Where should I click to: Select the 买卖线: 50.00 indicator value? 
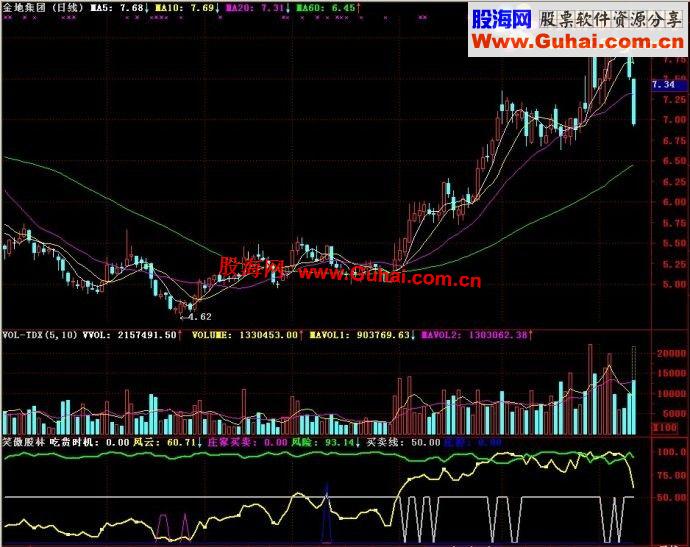click(x=404, y=442)
